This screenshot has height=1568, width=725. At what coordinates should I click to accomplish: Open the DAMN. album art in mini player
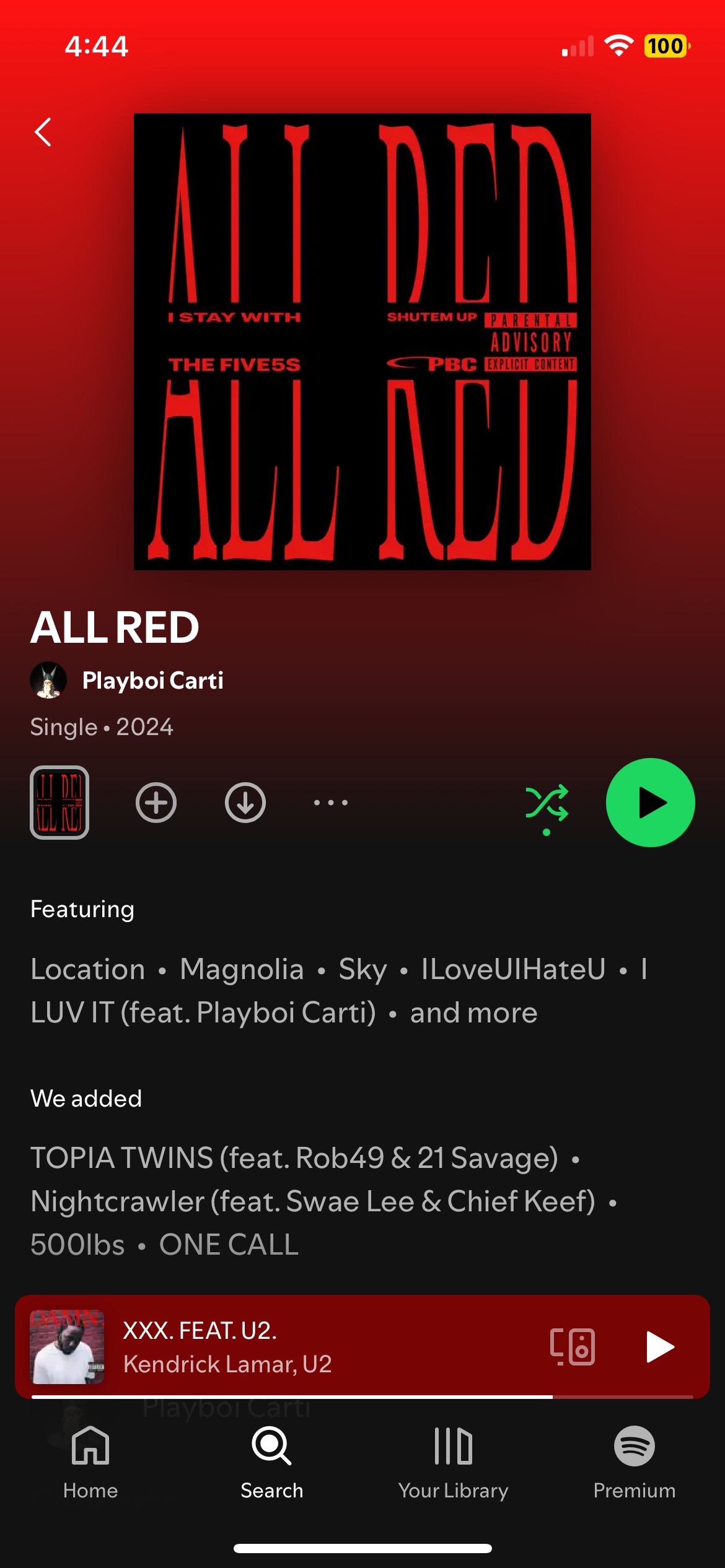click(x=68, y=1347)
